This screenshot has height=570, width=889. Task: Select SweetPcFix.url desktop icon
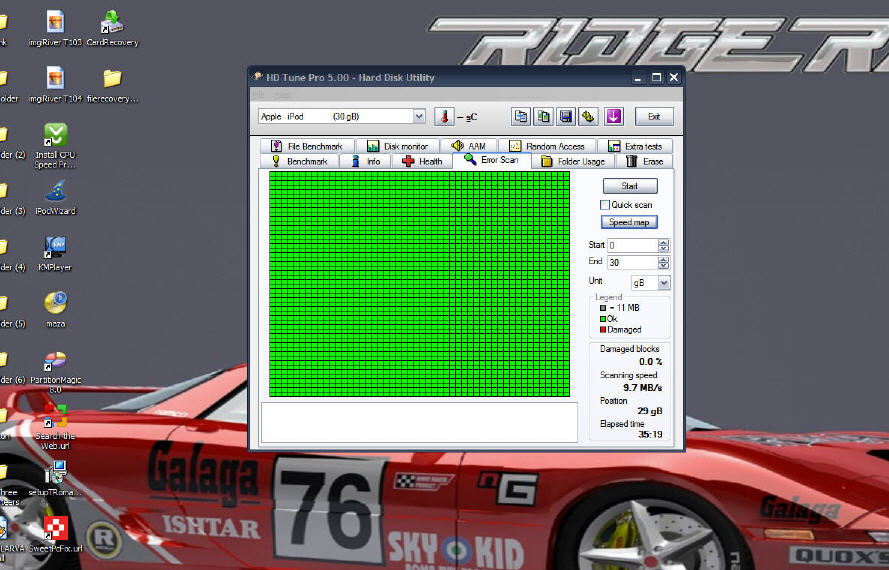point(55,534)
